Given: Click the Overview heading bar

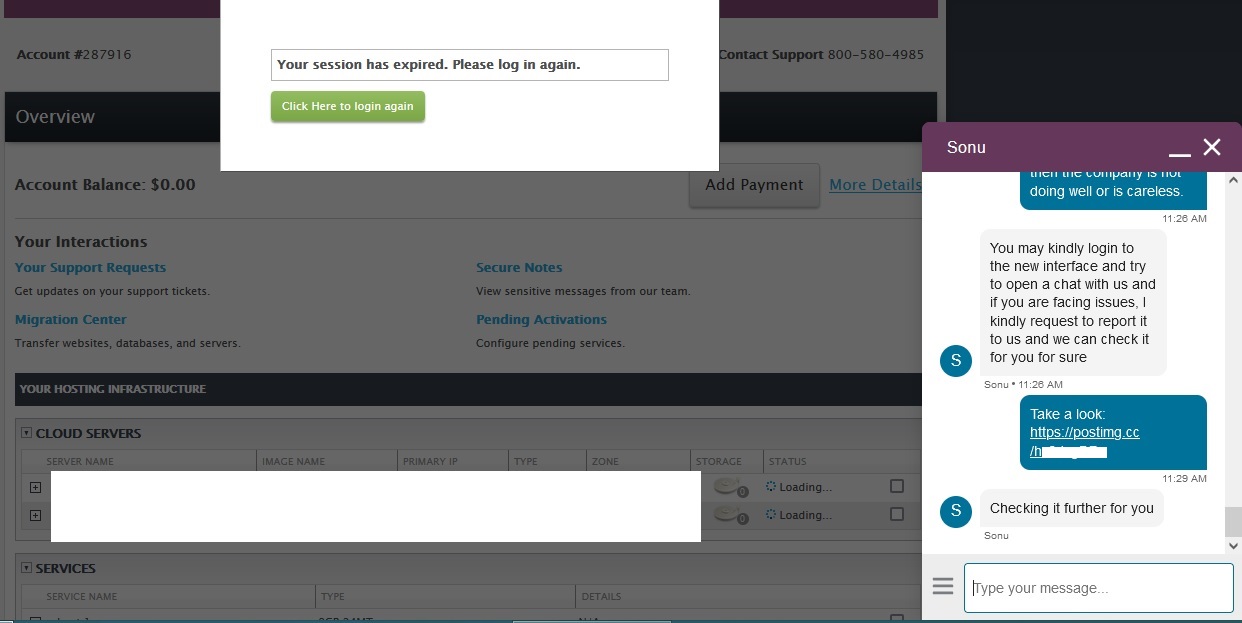Looking at the screenshot, I should 470,117.
